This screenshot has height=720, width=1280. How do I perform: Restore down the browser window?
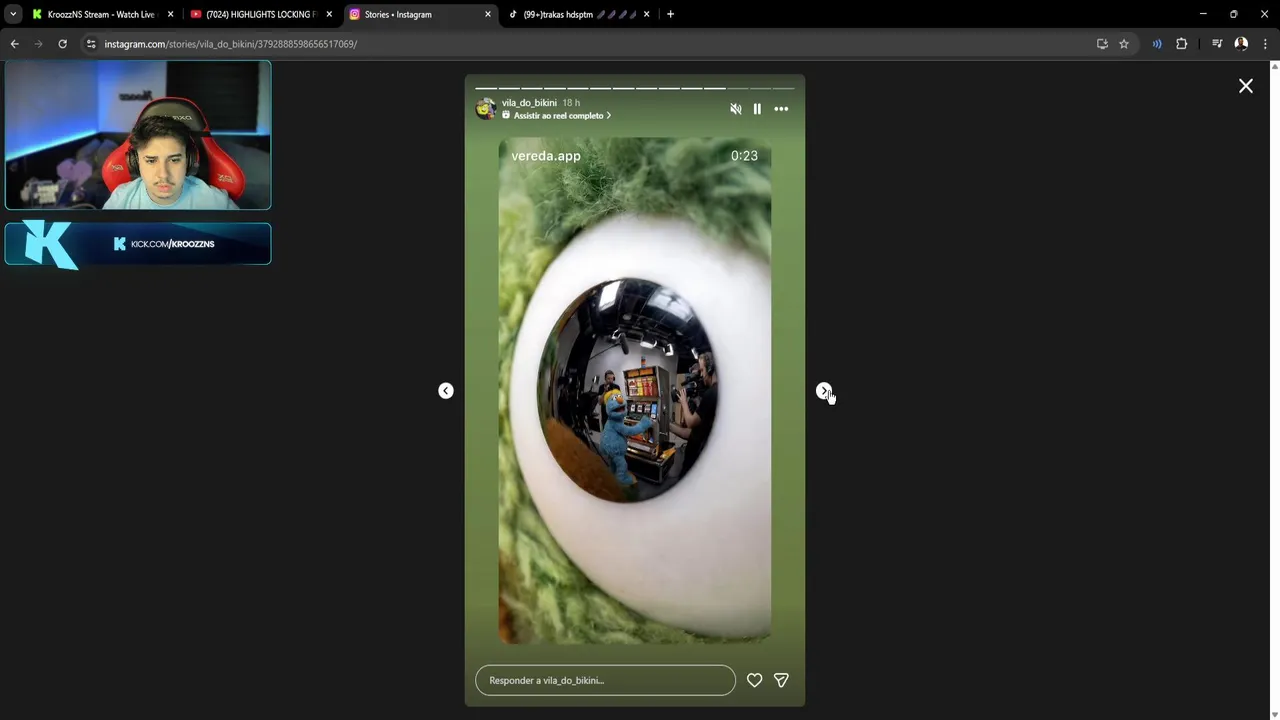point(1233,14)
